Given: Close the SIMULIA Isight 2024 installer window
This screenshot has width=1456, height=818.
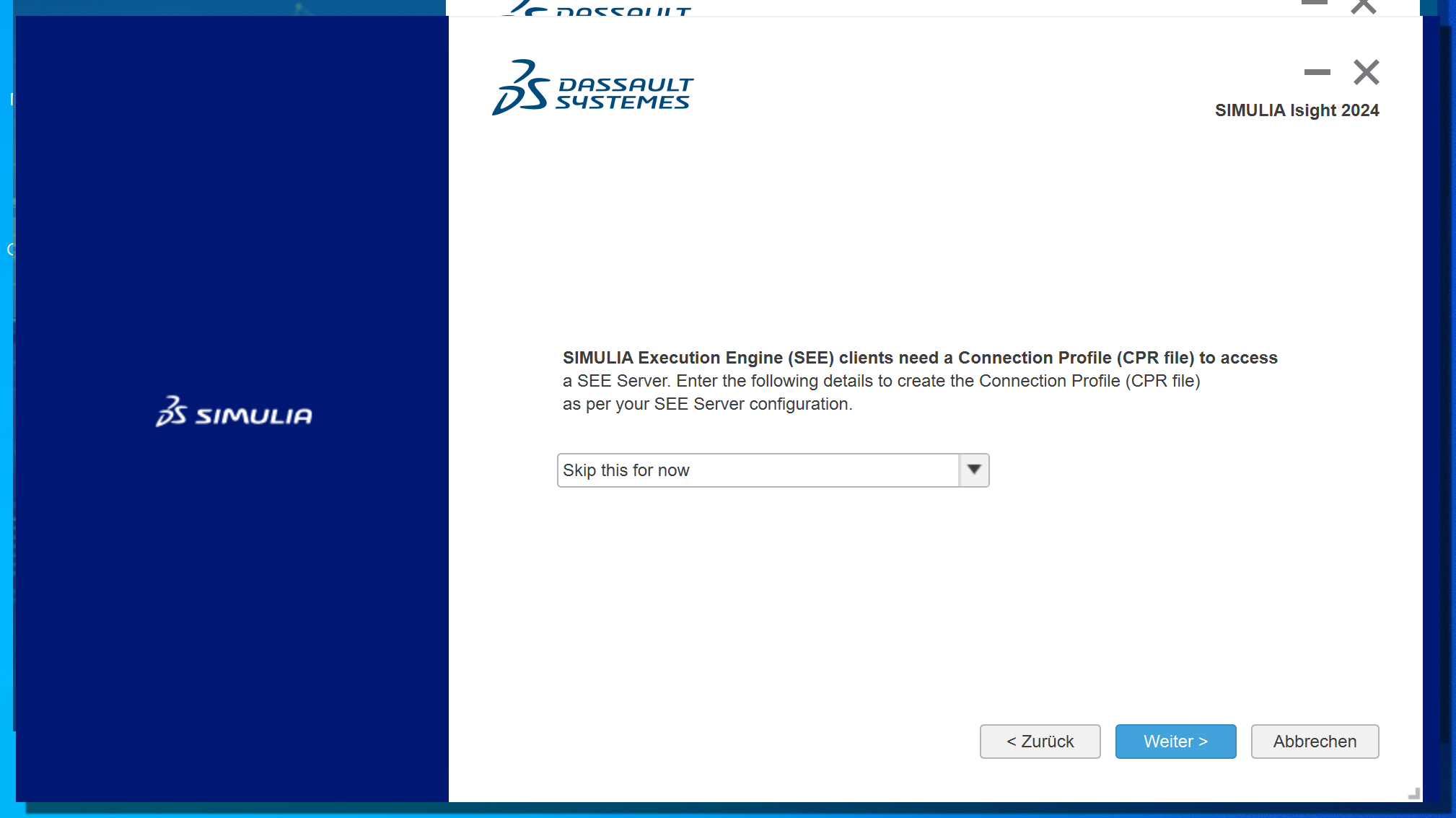Looking at the screenshot, I should [x=1366, y=72].
